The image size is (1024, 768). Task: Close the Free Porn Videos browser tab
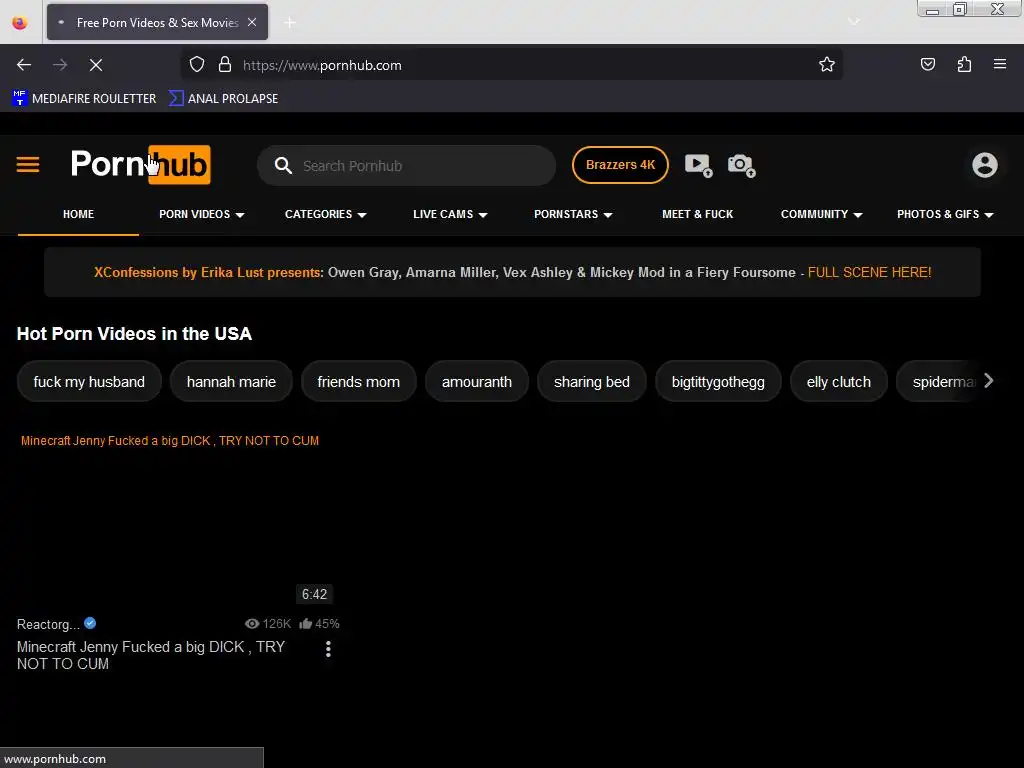pyautogui.click(x=252, y=22)
